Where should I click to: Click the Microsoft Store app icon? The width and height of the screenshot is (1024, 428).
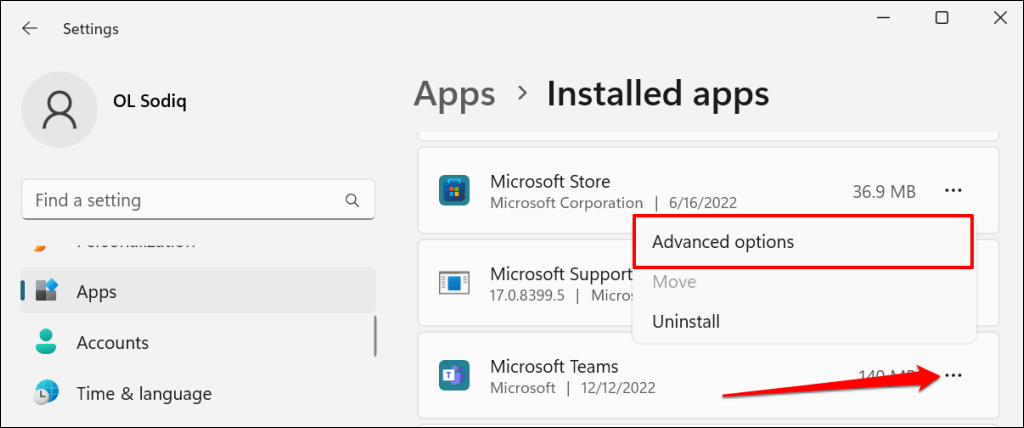pos(454,190)
